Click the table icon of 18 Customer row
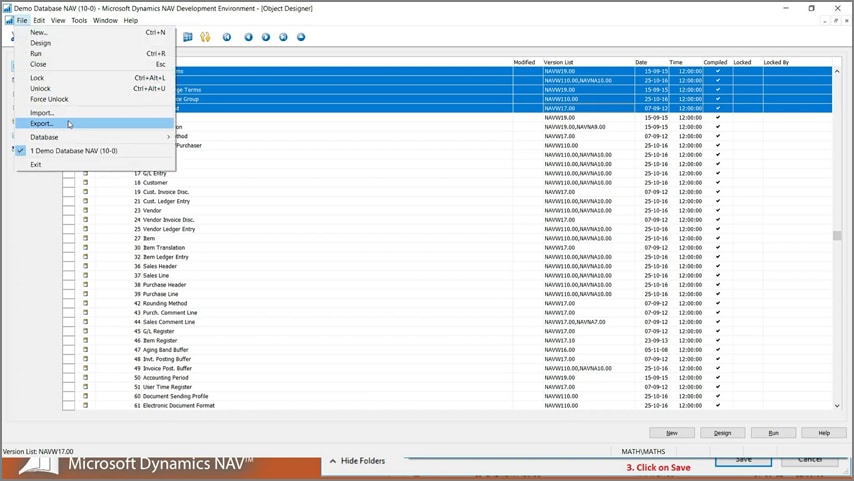Viewport: 854px width, 481px height. (x=86, y=182)
